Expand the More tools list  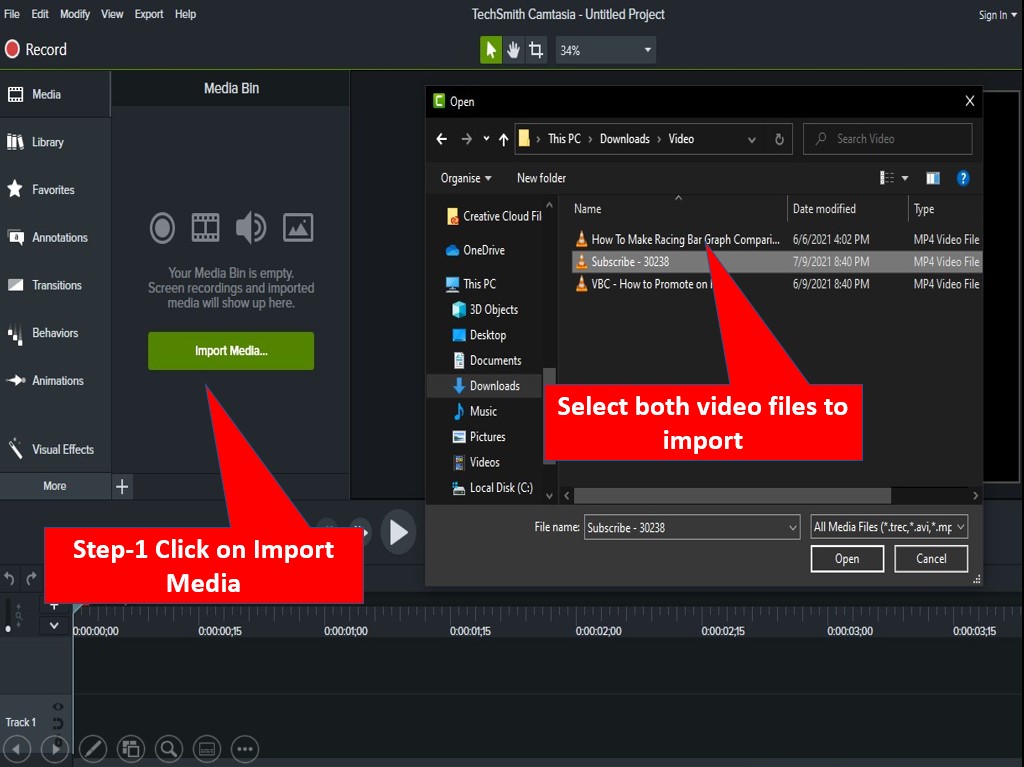[55, 486]
